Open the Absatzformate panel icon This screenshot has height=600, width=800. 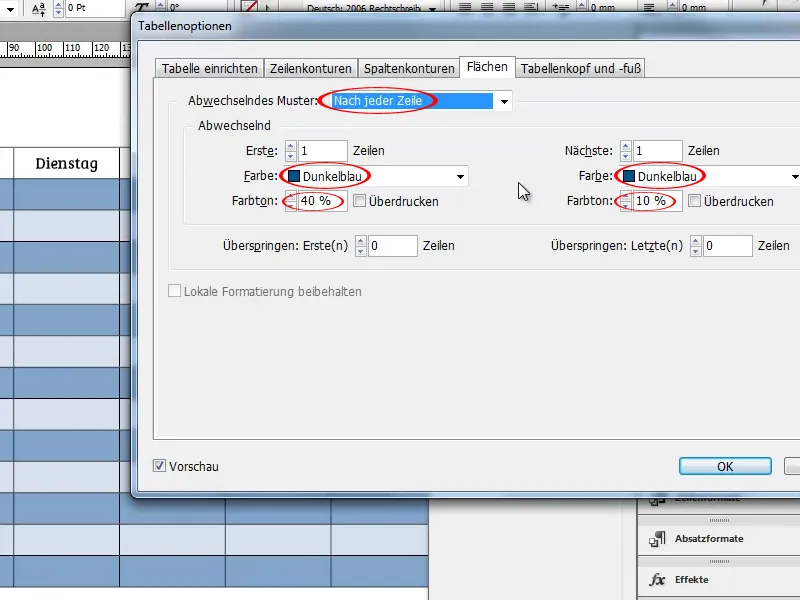pos(657,539)
